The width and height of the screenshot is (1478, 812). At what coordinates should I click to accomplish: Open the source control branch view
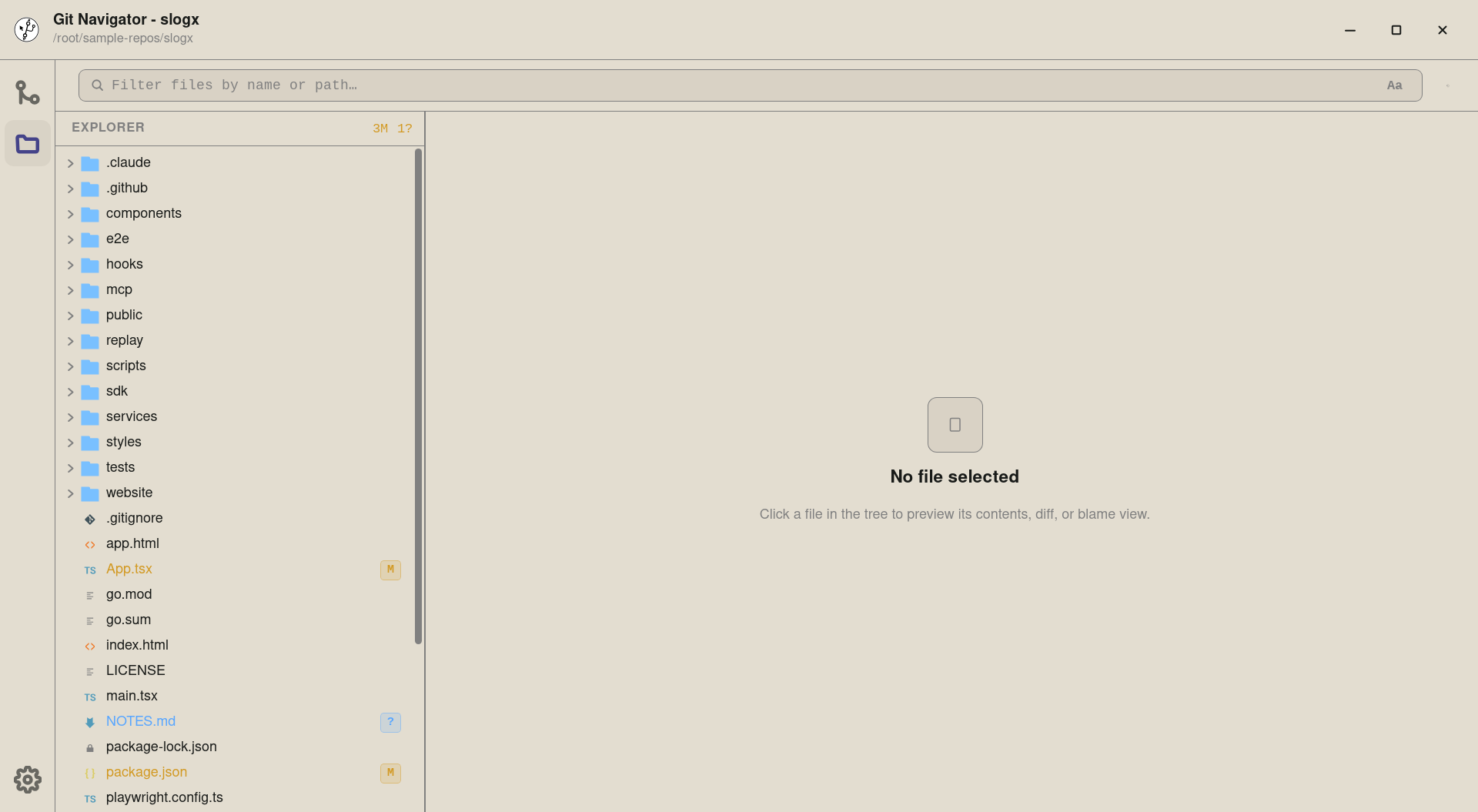point(28,92)
